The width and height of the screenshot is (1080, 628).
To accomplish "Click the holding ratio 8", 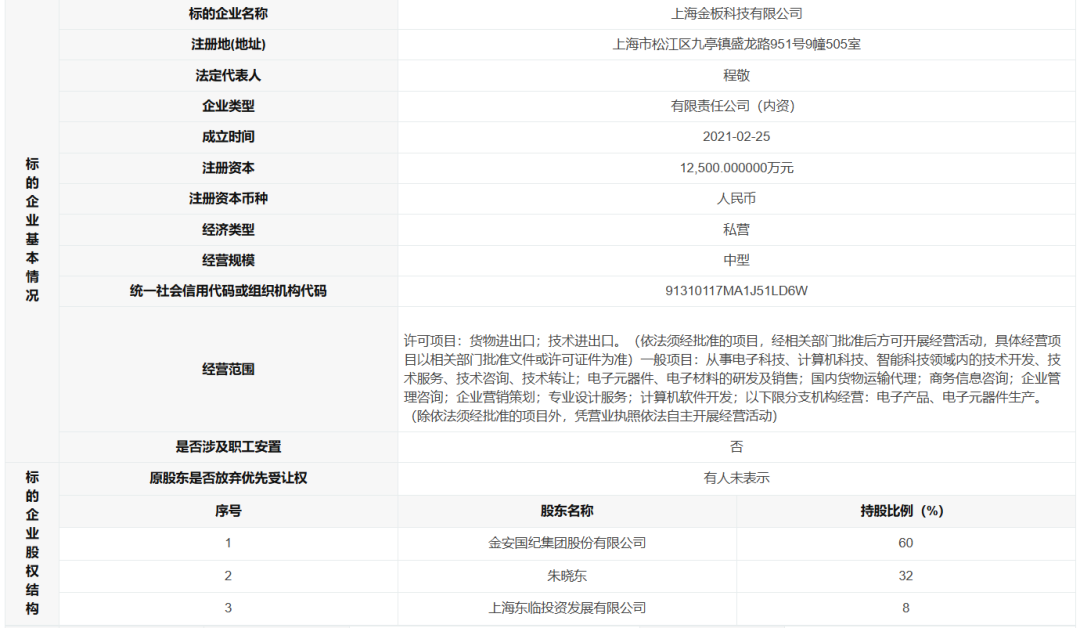I will coord(905,608).
